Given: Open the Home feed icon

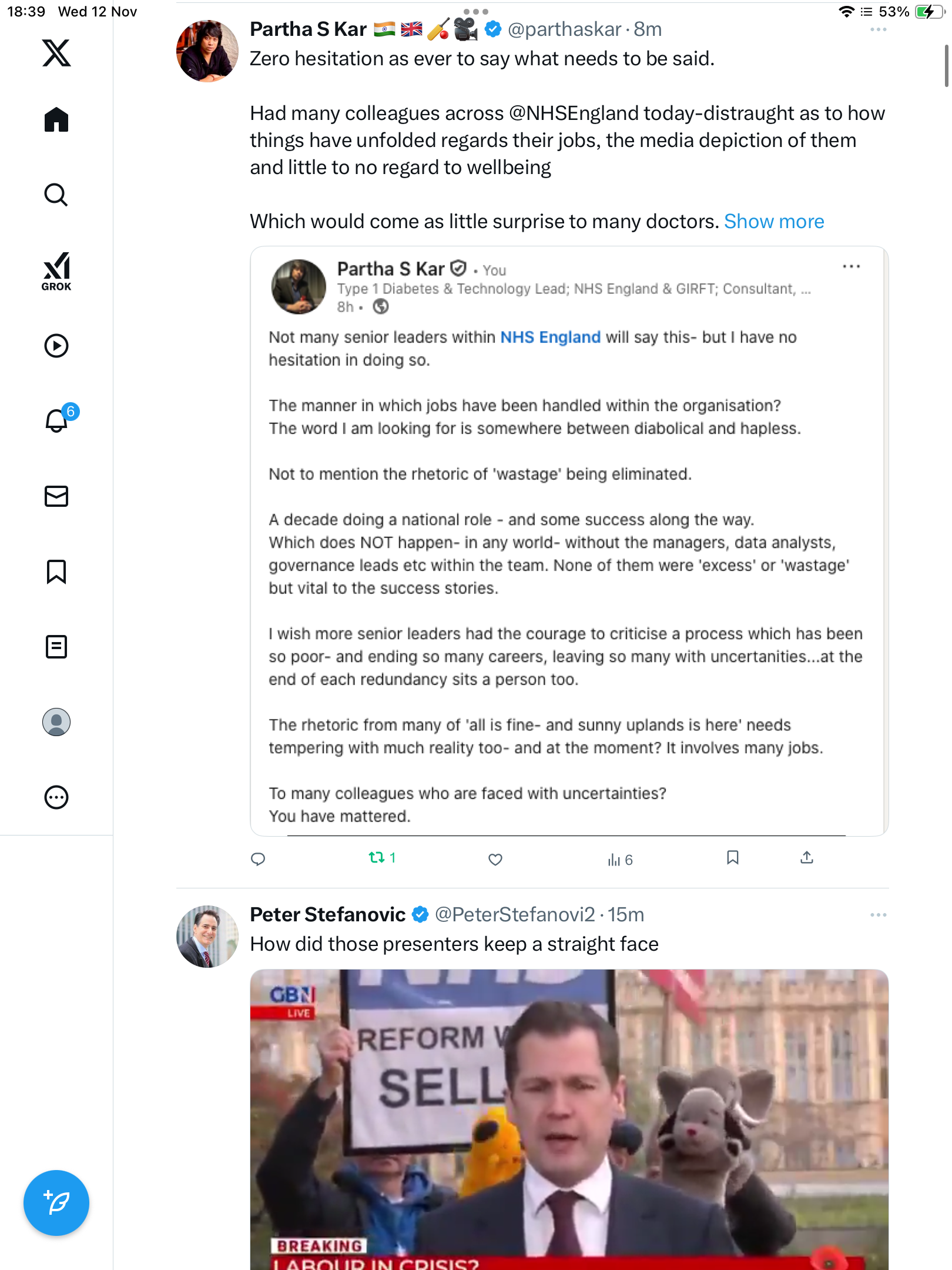Looking at the screenshot, I should pyautogui.click(x=56, y=120).
